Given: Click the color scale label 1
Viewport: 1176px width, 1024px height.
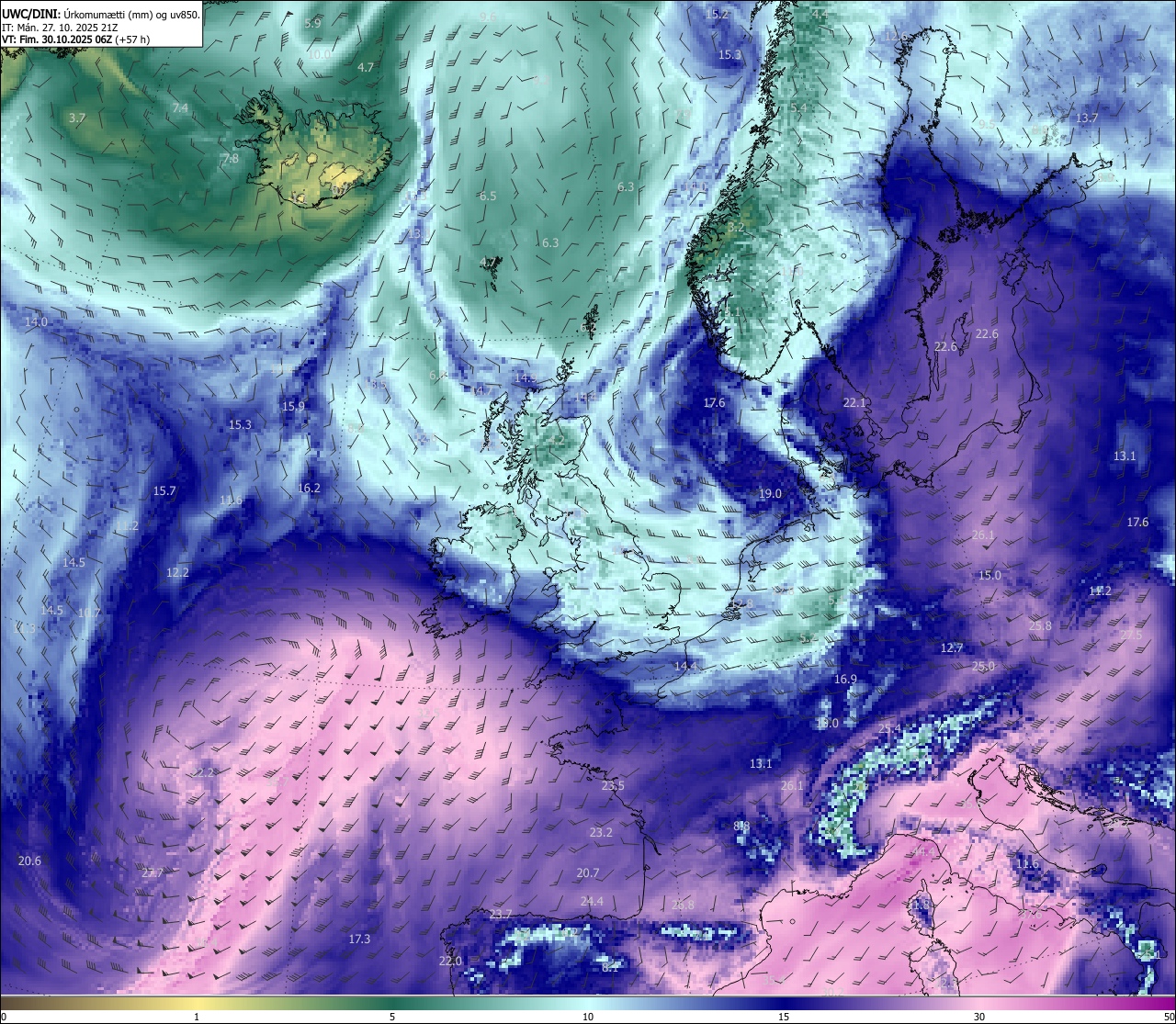Looking at the screenshot, I should pyautogui.click(x=197, y=1017).
